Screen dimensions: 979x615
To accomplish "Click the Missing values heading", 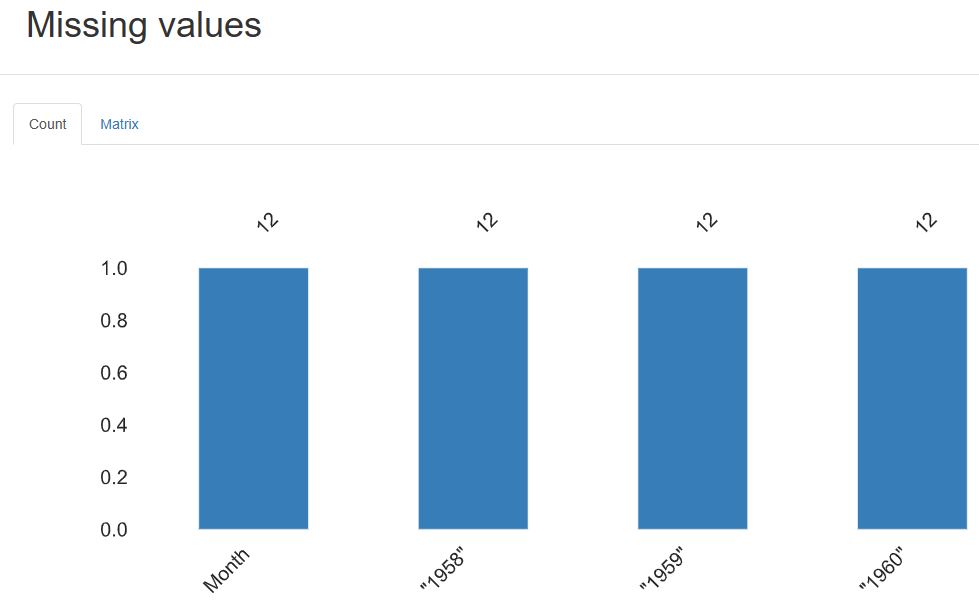I will click(x=144, y=25).
